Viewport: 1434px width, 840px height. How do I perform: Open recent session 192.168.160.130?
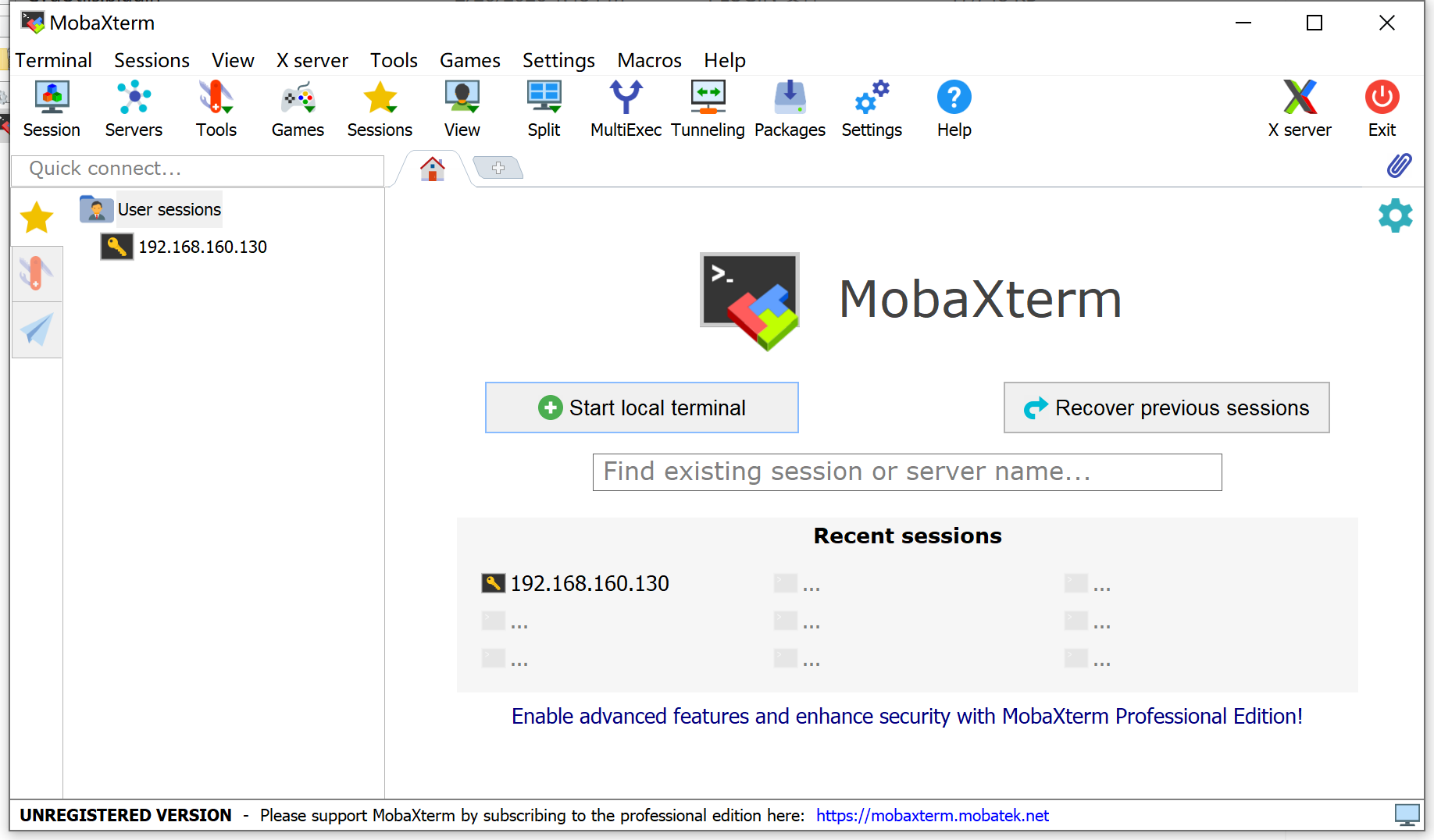576,583
